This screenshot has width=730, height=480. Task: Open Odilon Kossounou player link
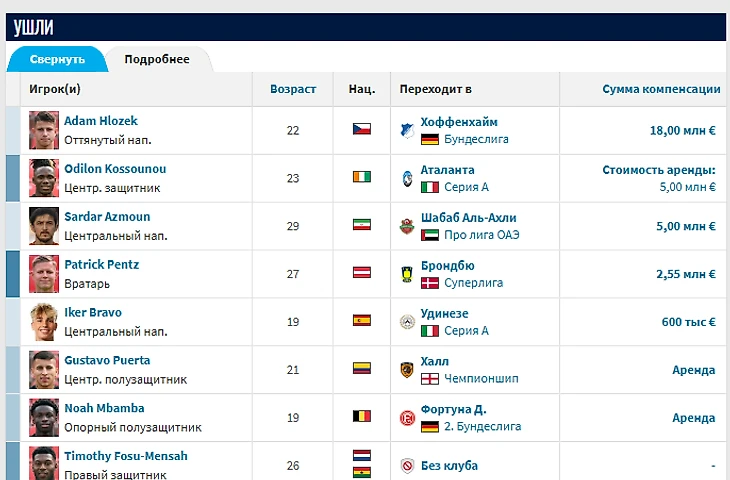coord(115,169)
